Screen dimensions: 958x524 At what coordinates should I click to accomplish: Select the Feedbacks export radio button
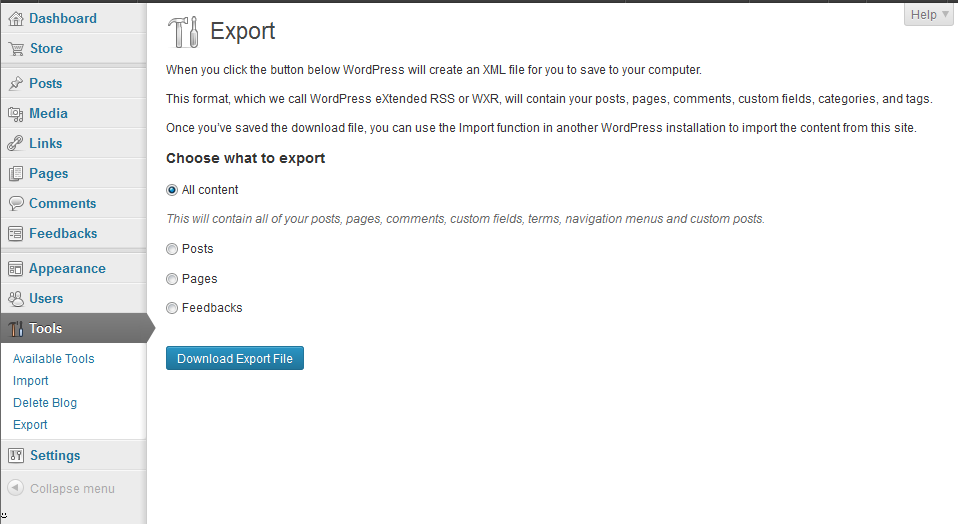tap(172, 308)
